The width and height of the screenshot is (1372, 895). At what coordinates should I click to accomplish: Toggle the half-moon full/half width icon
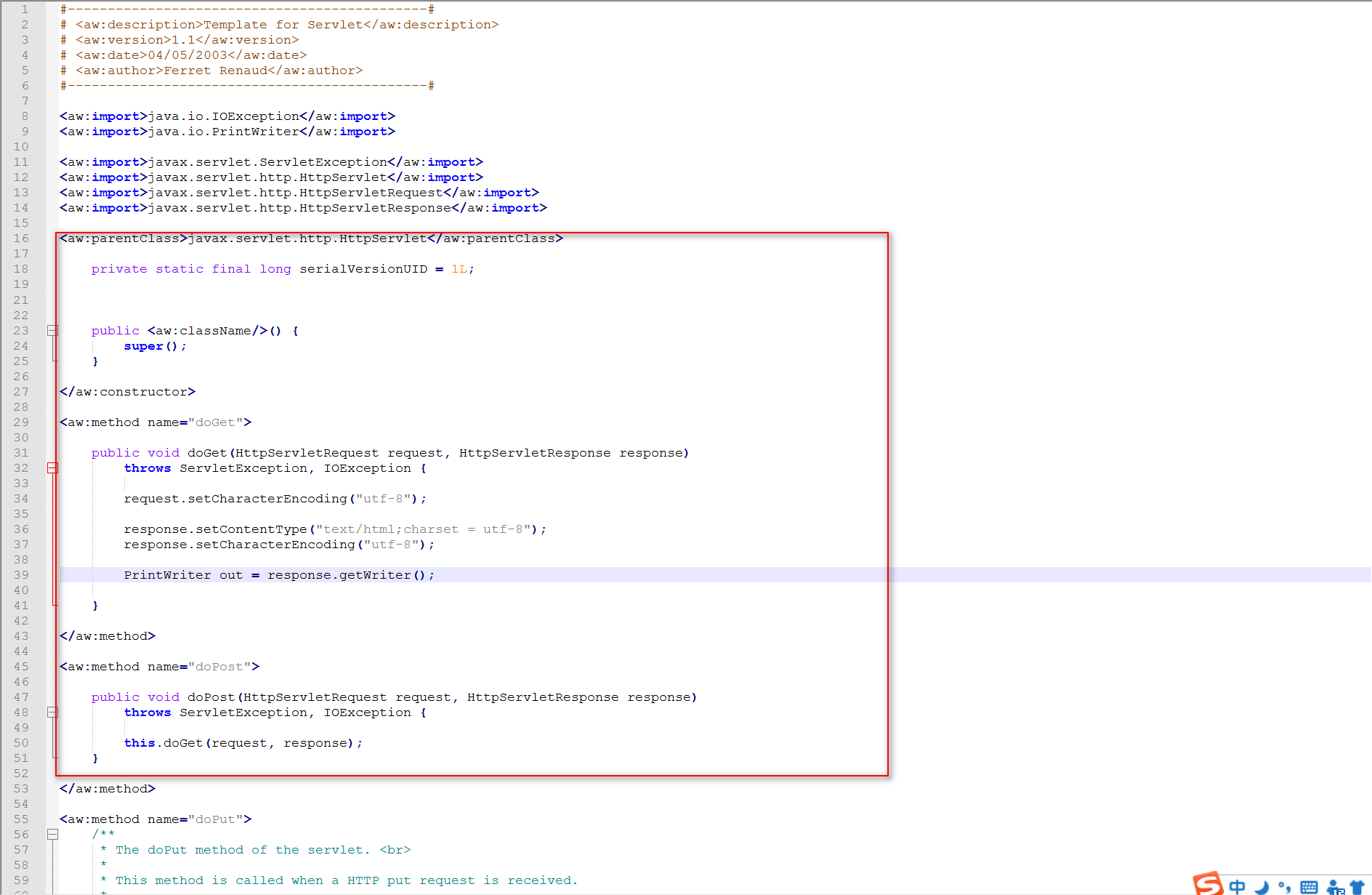pos(1262,887)
